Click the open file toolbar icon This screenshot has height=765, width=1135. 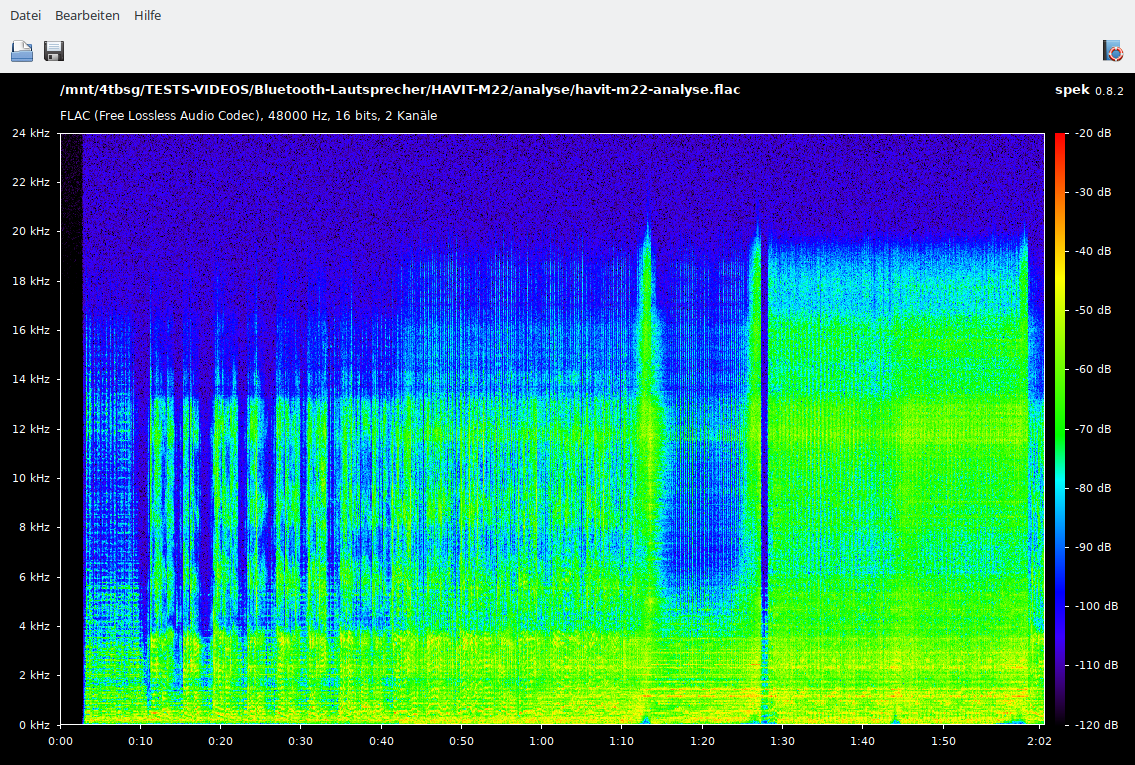coord(22,51)
